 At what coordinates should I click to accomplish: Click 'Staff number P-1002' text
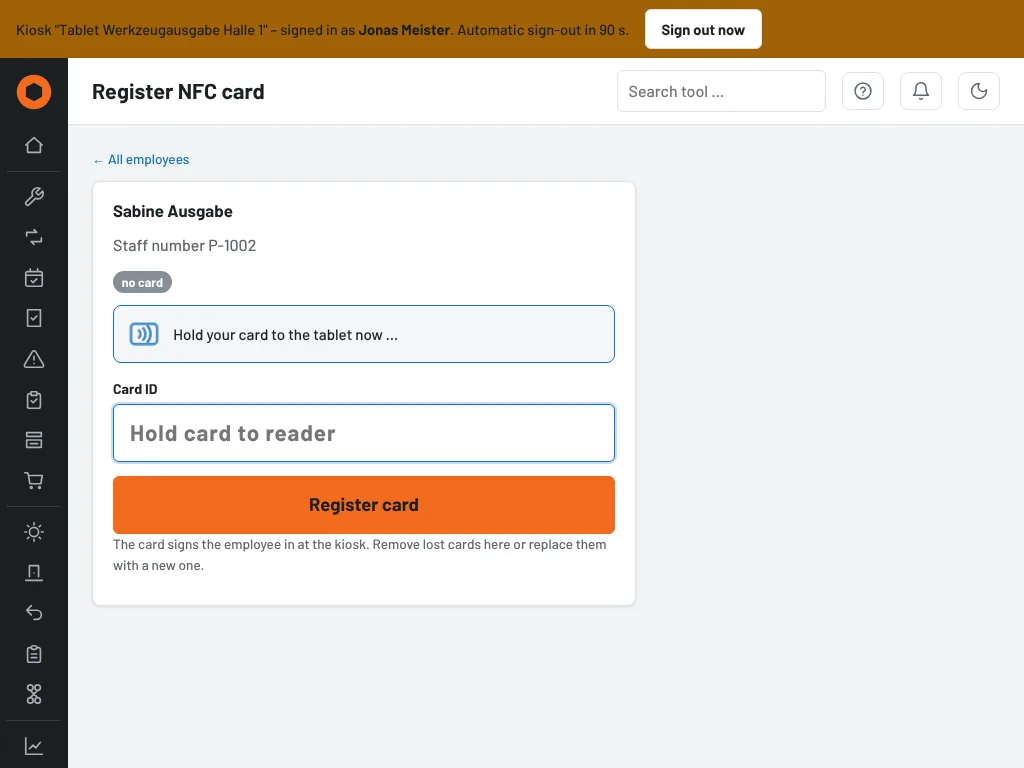[x=184, y=246]
